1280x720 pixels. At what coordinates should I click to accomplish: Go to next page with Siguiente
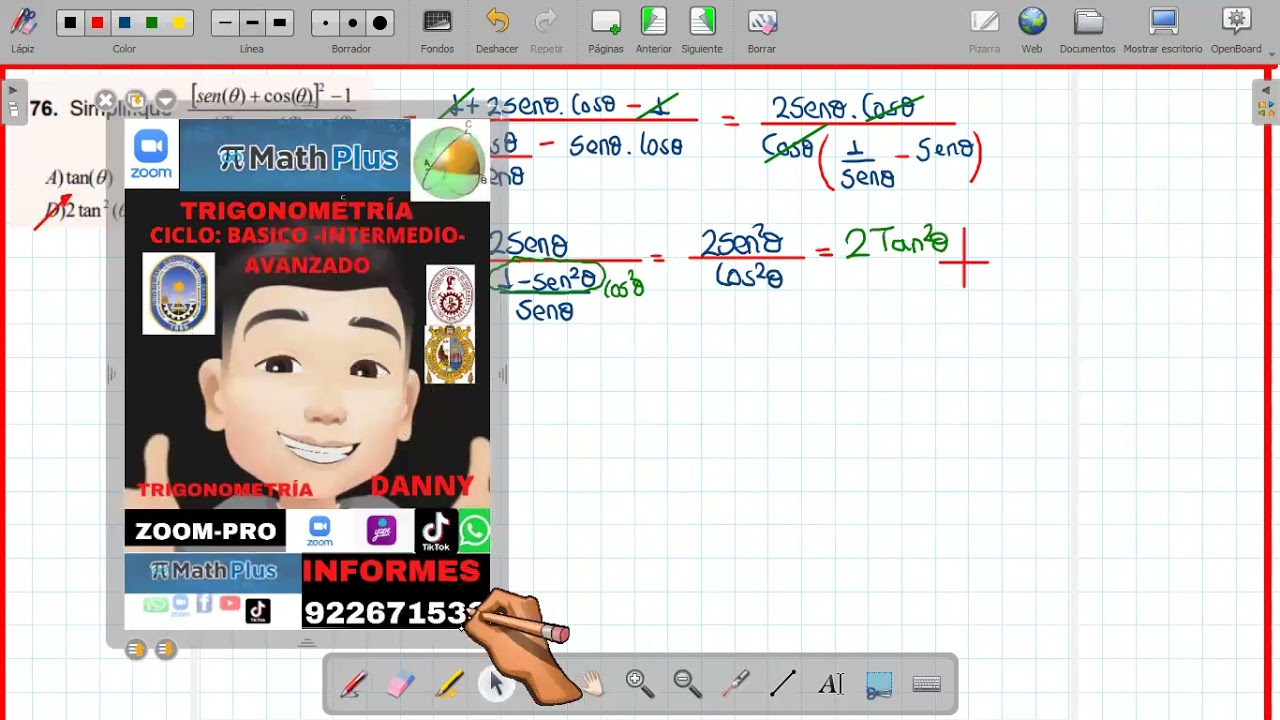[x=702, y=30]
